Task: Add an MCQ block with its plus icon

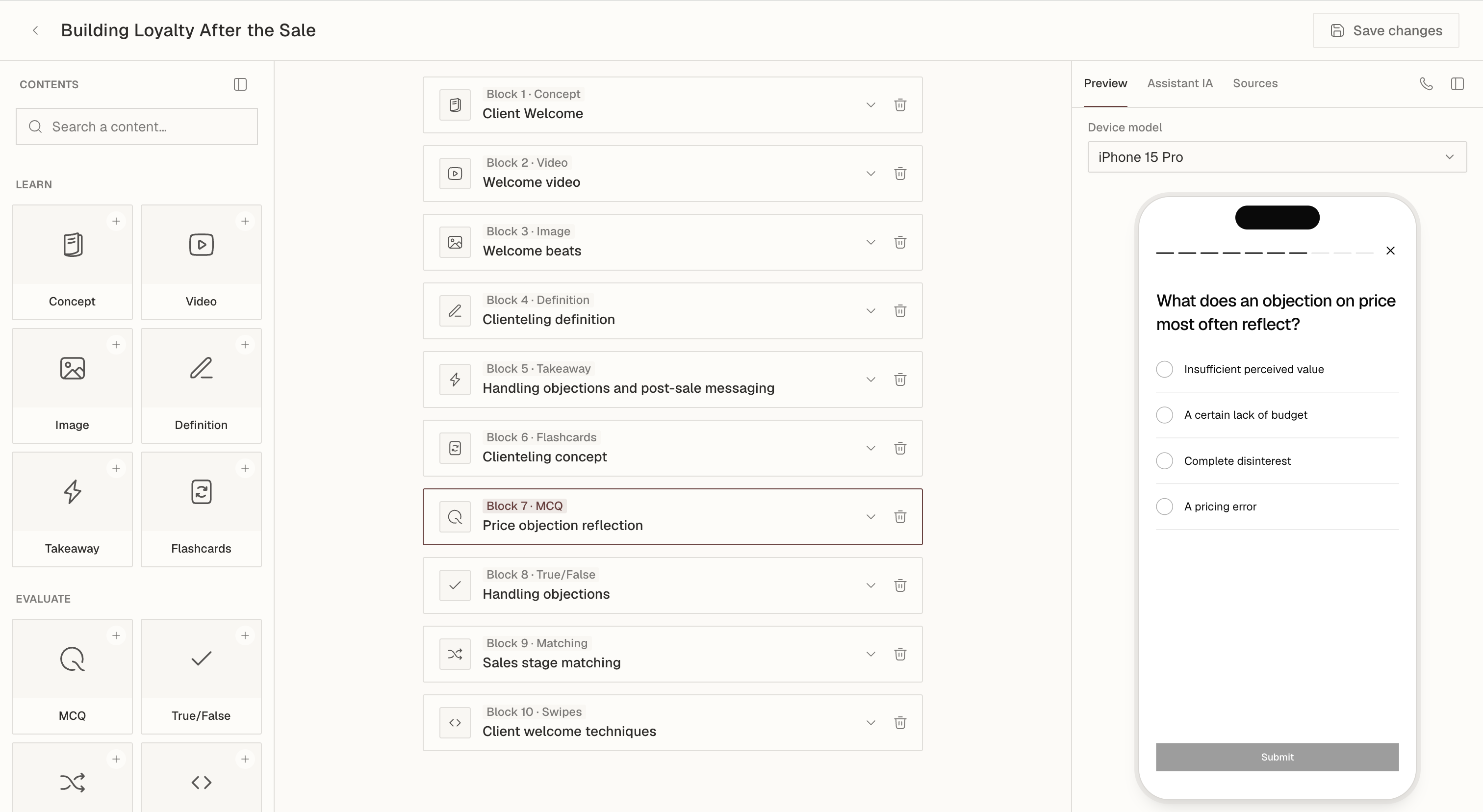Action: pyautogui.click(x=116, y=635)
